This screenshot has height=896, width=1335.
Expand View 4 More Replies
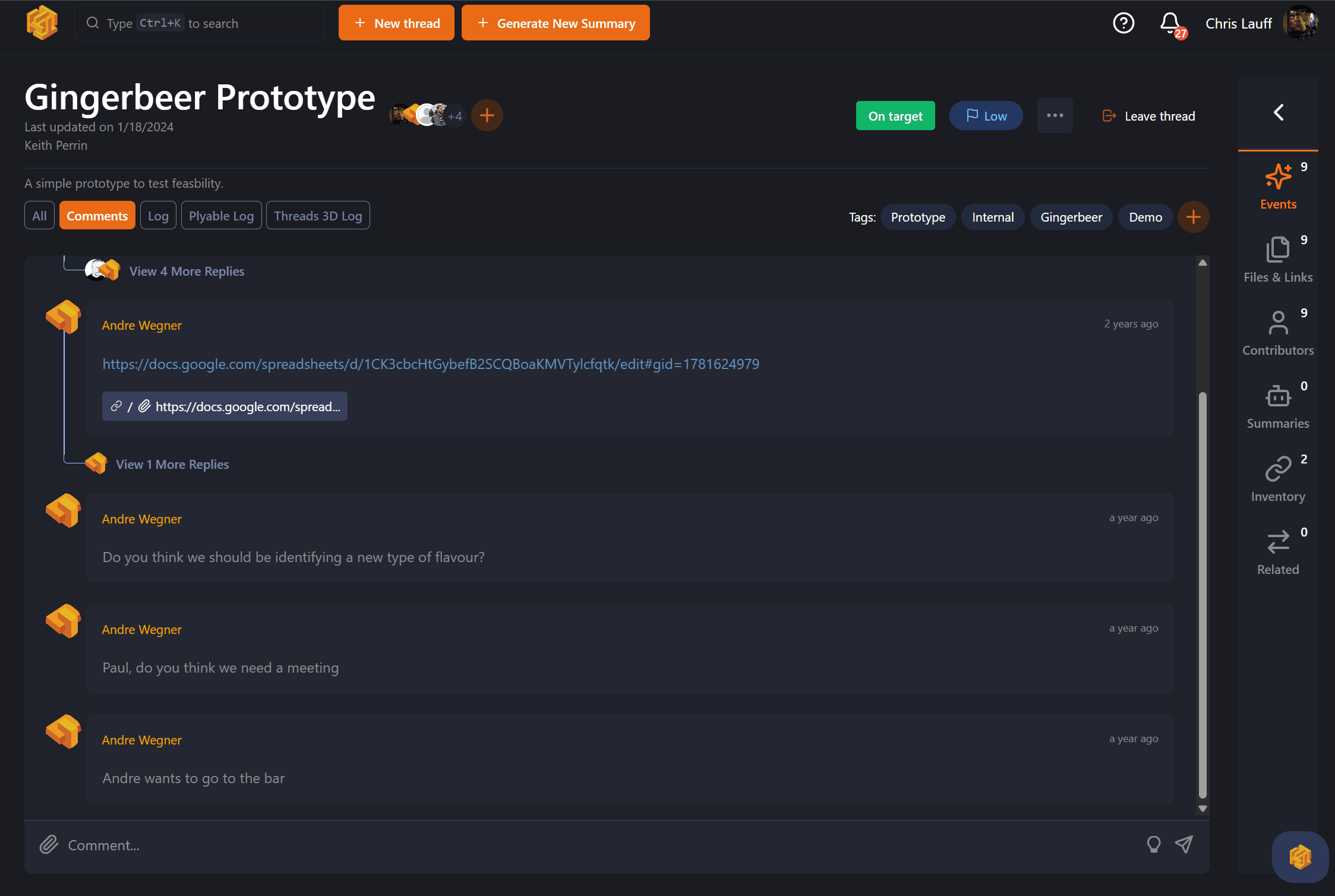point(187,271)
